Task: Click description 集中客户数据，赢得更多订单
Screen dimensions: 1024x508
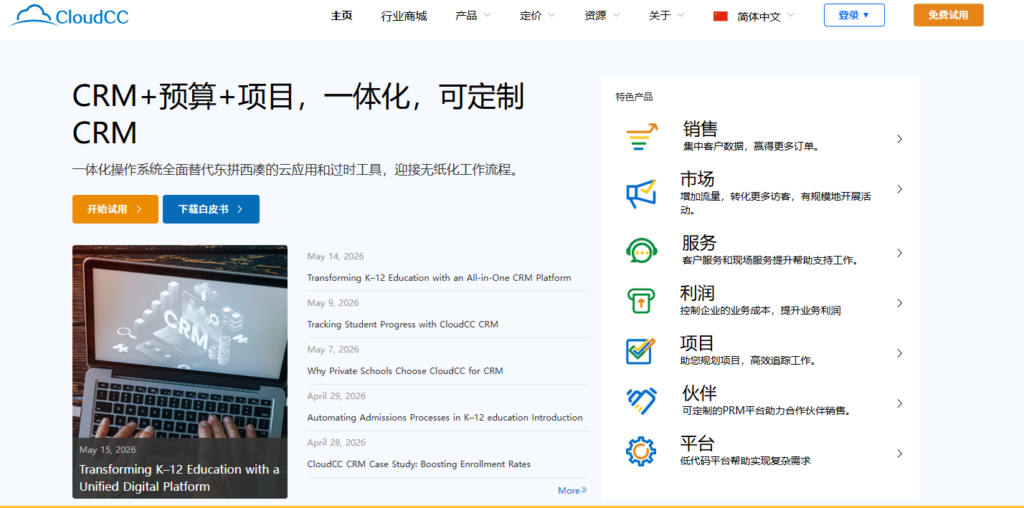Action: [751, 146]
